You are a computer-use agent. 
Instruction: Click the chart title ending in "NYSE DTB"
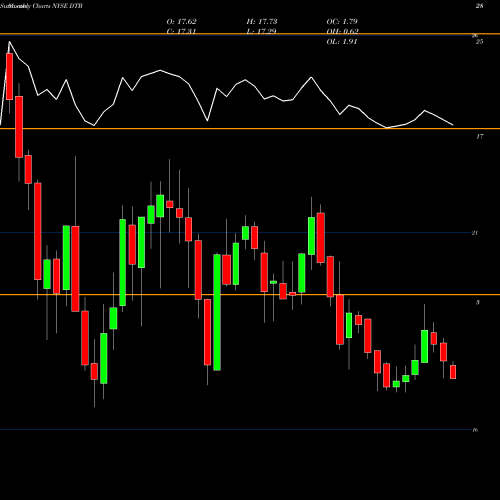41,6
